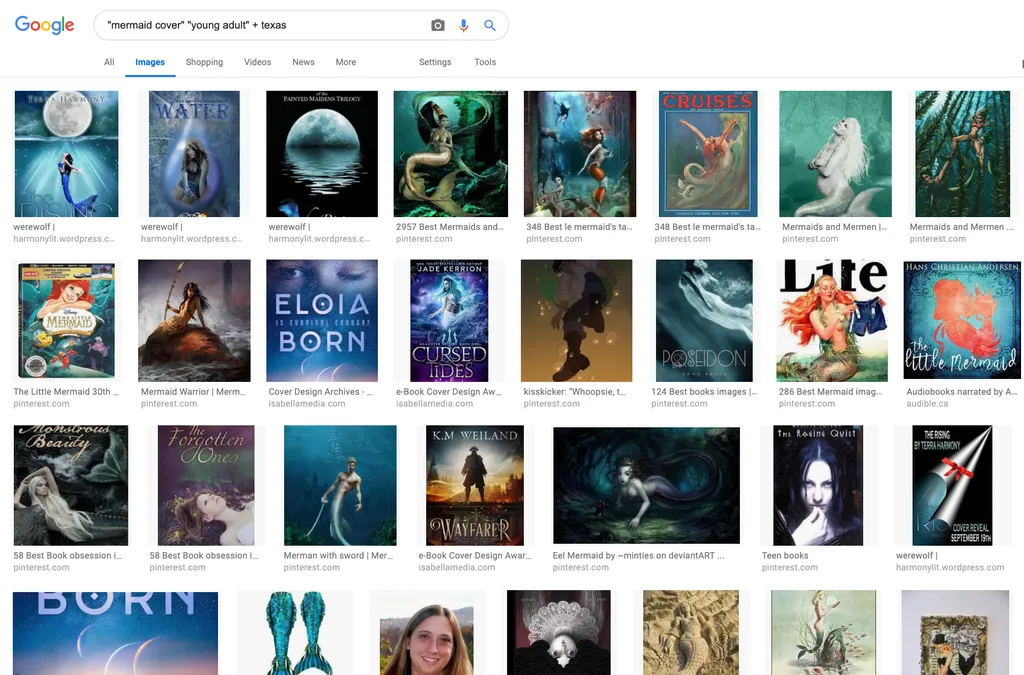This screenshot has height=675, width=1024.
Task: Switch to the Shopping tab
Action: [x=204, y=62]
